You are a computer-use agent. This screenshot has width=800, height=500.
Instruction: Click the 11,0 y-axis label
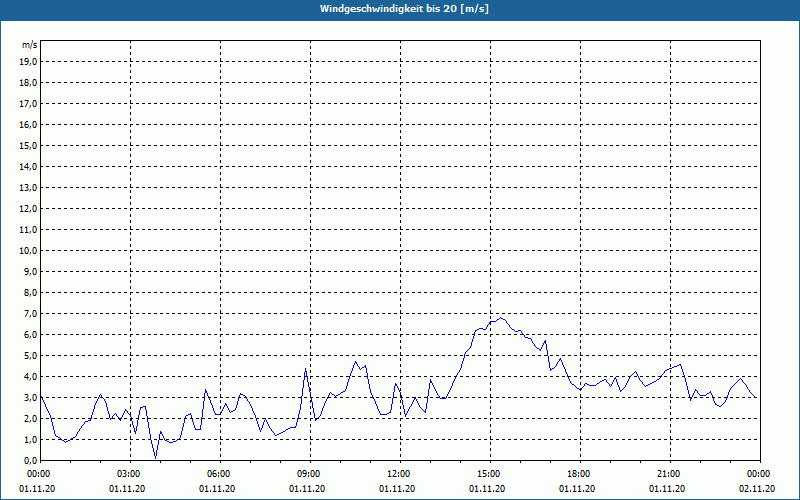29,230
